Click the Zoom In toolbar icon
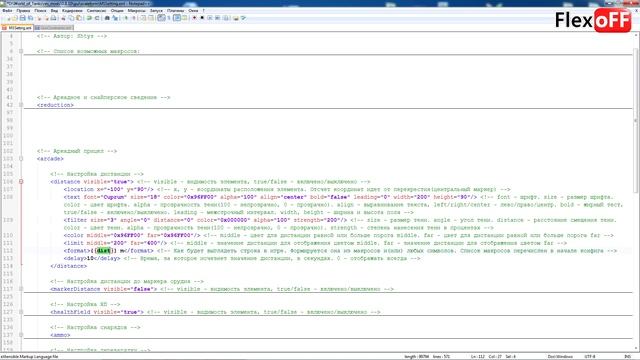The height and width of the screenshot is (360, 640). pos(126,18)
